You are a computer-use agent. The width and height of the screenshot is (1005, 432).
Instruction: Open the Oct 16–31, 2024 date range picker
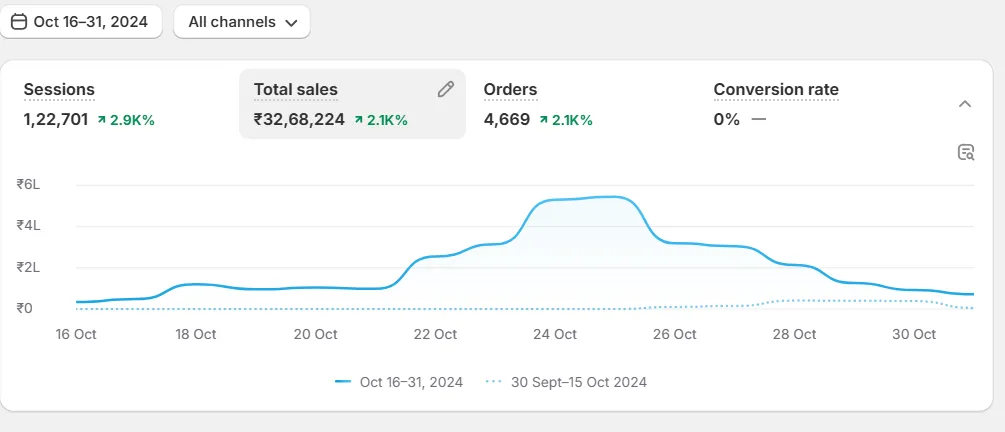81,22
